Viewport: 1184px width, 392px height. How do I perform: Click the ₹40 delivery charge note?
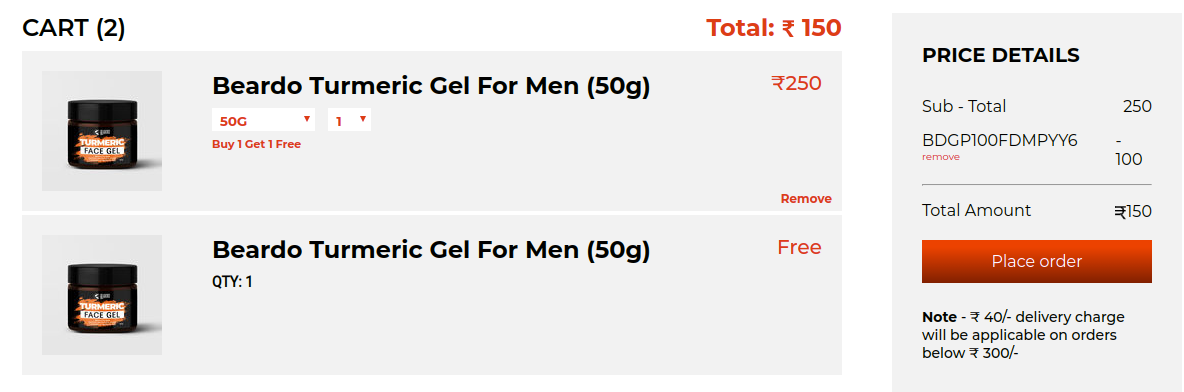[1022, 335]
